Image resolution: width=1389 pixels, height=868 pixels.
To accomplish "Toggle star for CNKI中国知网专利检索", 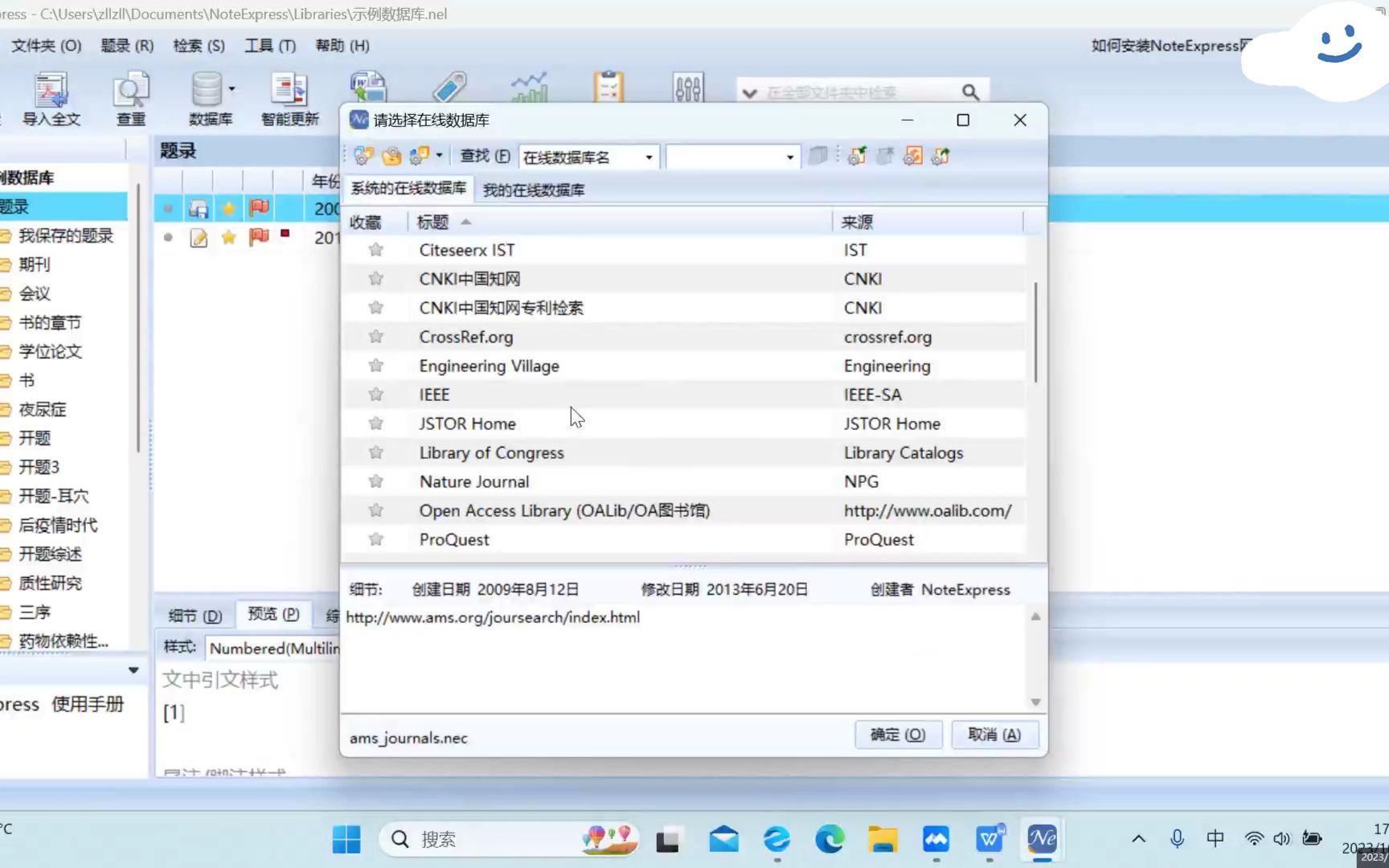I will pyautogui.click(x=375, y=308).
